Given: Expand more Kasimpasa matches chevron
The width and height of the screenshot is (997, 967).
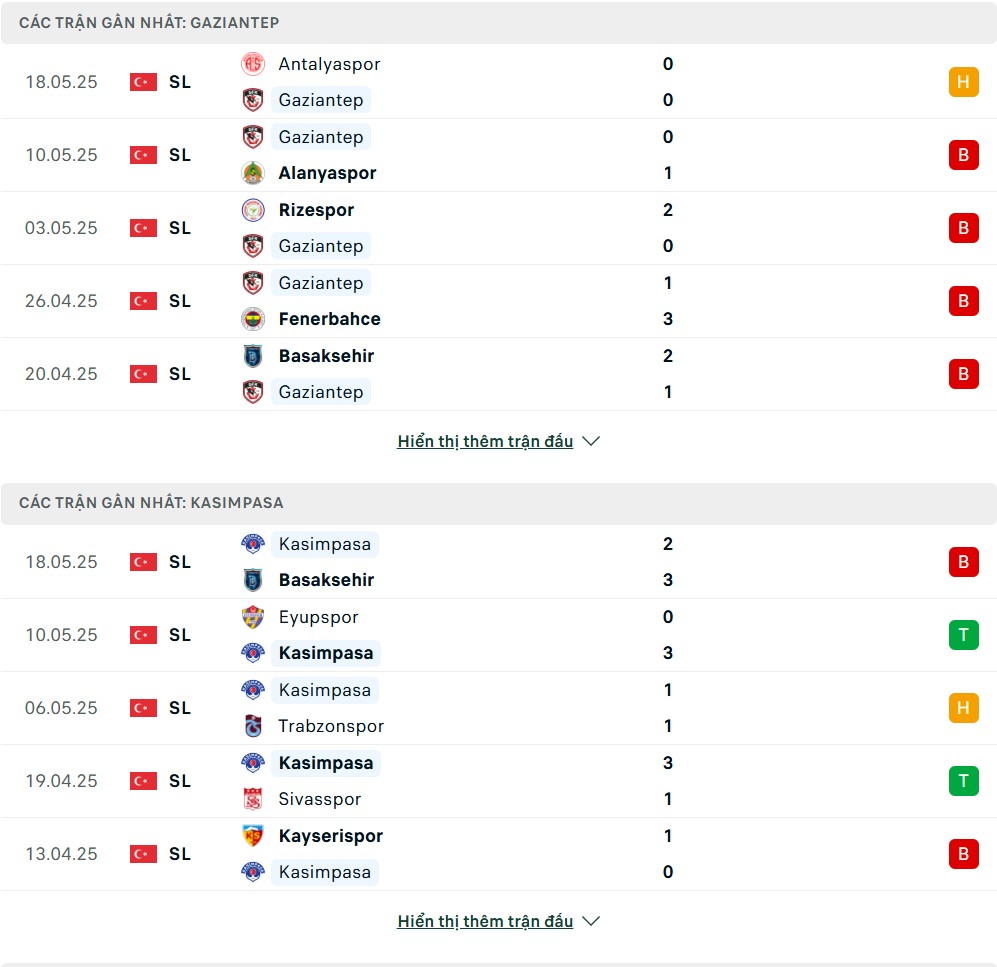Looking at the screenshot, I should pos(591,921).
